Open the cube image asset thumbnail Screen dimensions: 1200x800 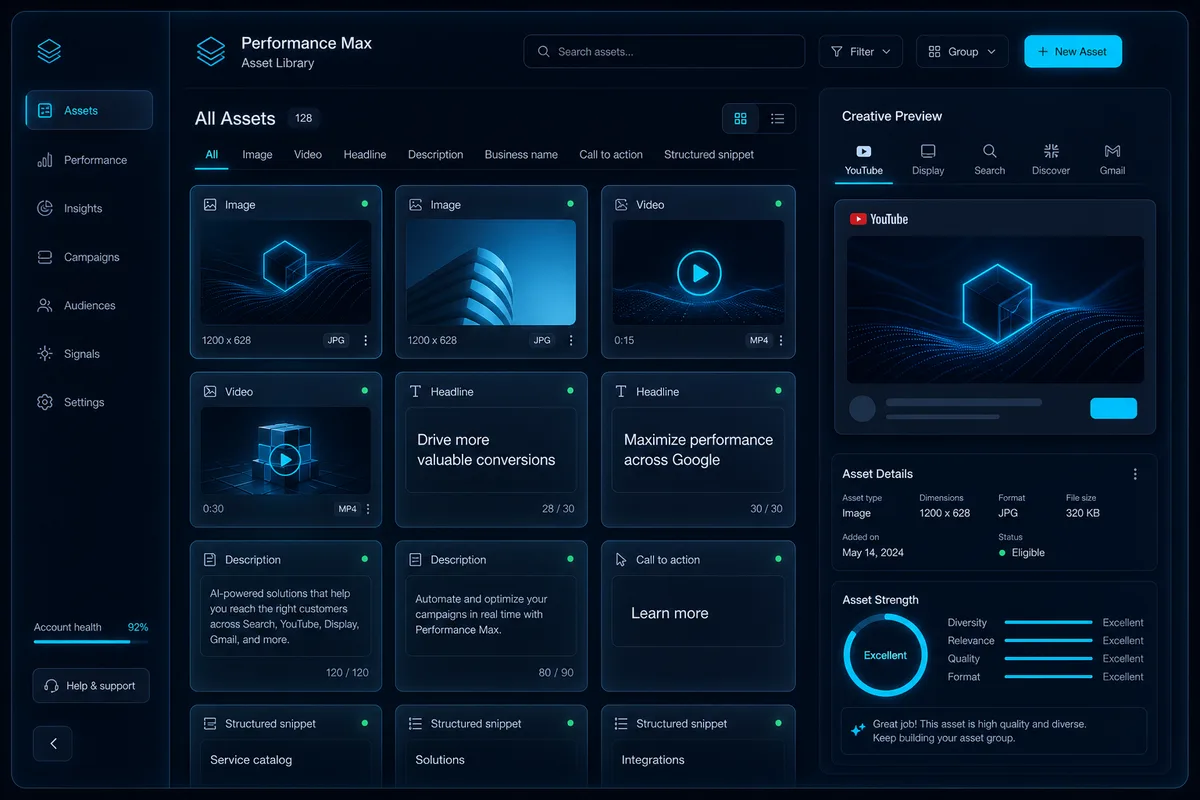[x=286, y=272]
